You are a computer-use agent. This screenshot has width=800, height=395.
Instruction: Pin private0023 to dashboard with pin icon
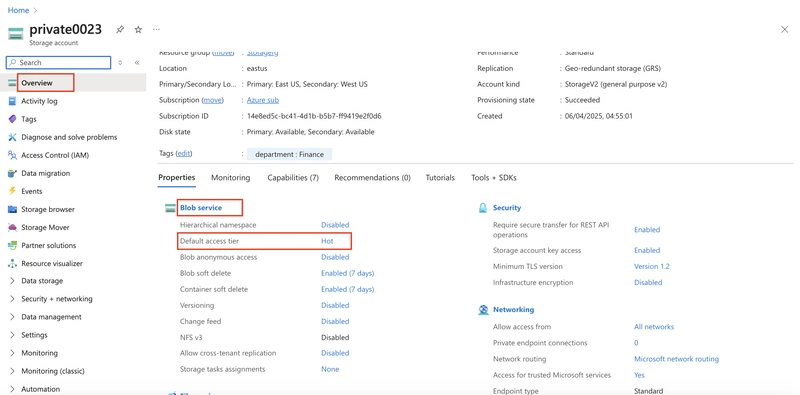tap(120, 30)
